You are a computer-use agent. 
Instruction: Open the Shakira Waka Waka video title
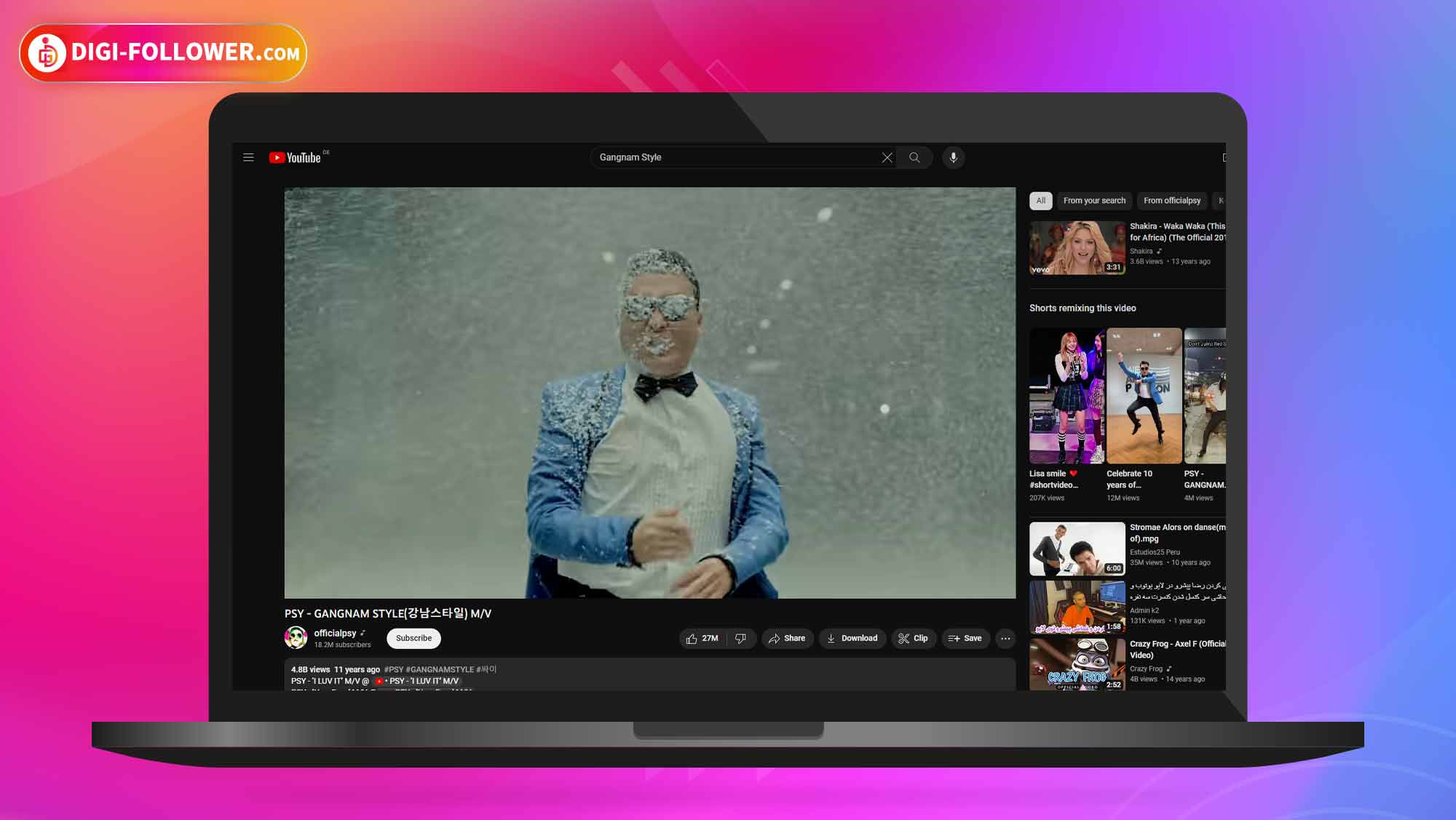[1177, 232]
